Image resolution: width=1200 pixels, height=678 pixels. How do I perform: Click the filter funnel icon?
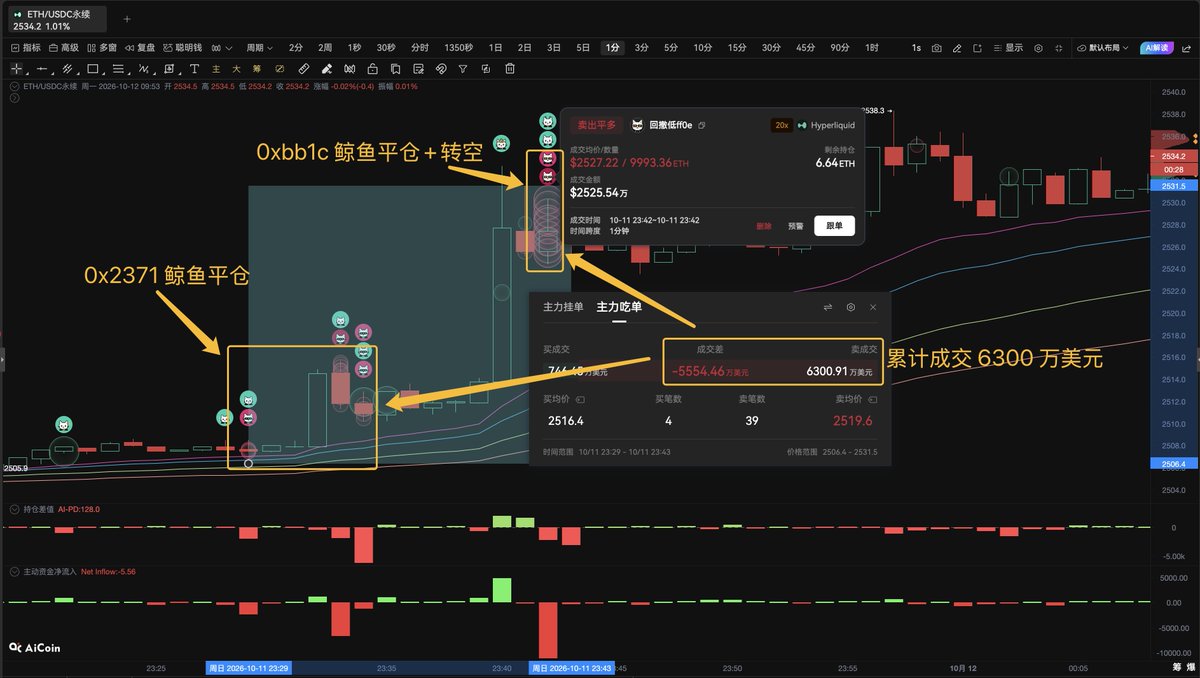coord(462,69)
